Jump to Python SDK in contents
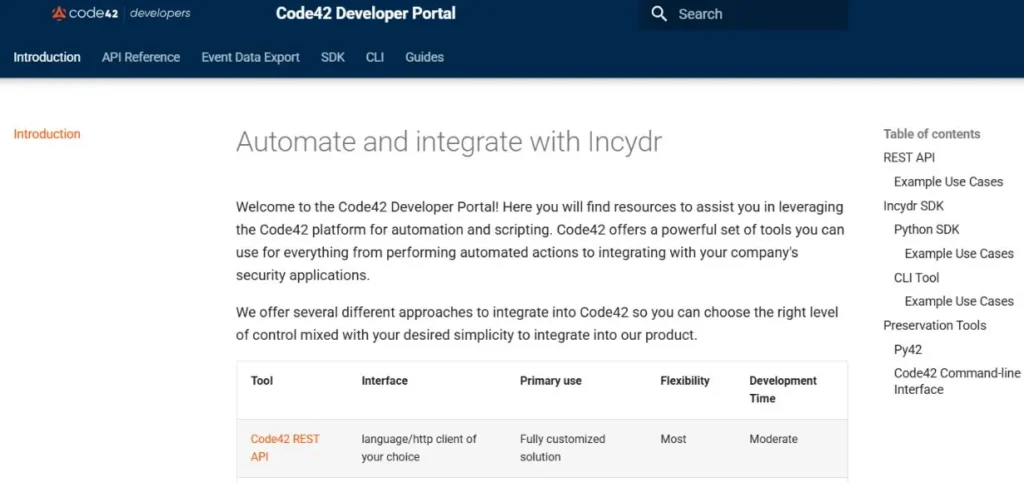1024x483 pixels. pos(926,230)
